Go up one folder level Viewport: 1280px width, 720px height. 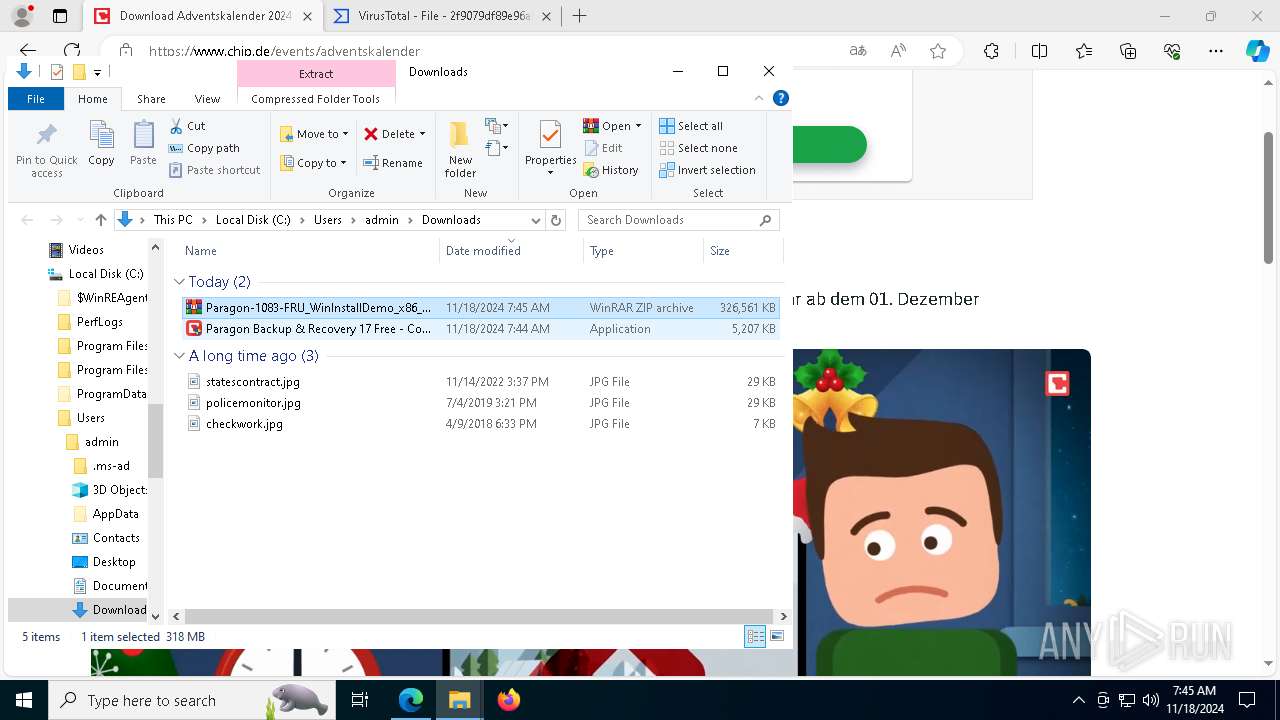point(100,220)
